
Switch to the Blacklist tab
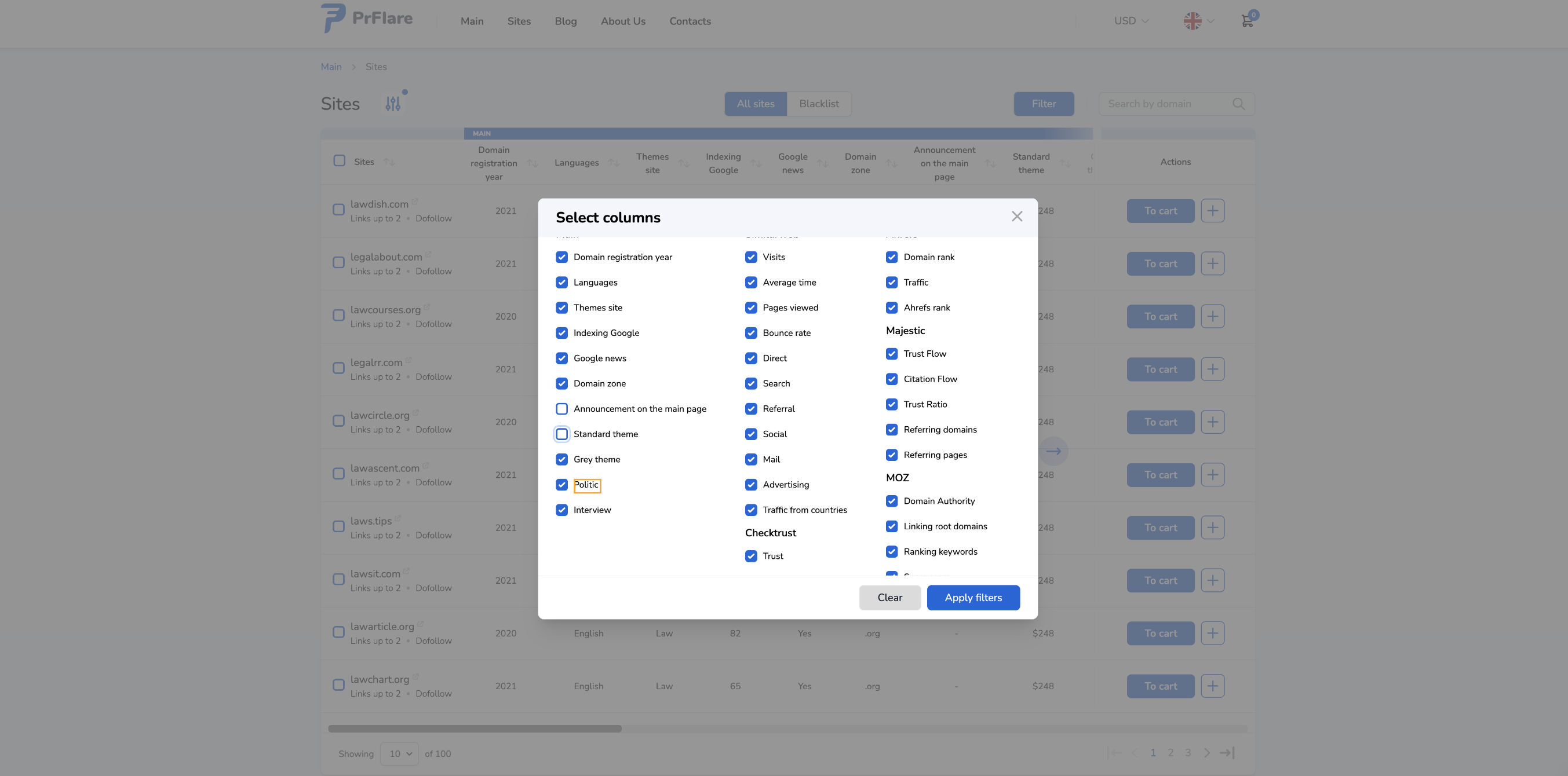(x=819, y=104)
